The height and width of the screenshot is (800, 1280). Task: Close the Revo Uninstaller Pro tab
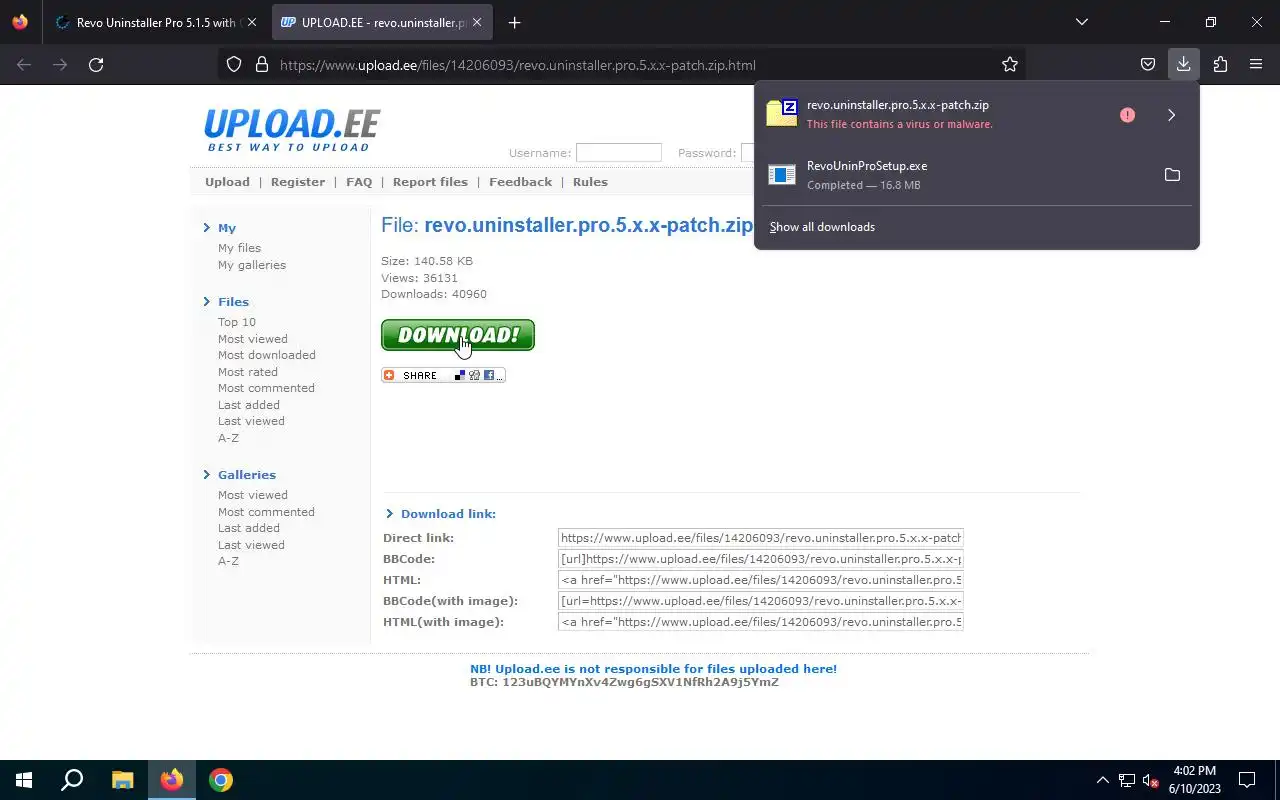point(252,22)
